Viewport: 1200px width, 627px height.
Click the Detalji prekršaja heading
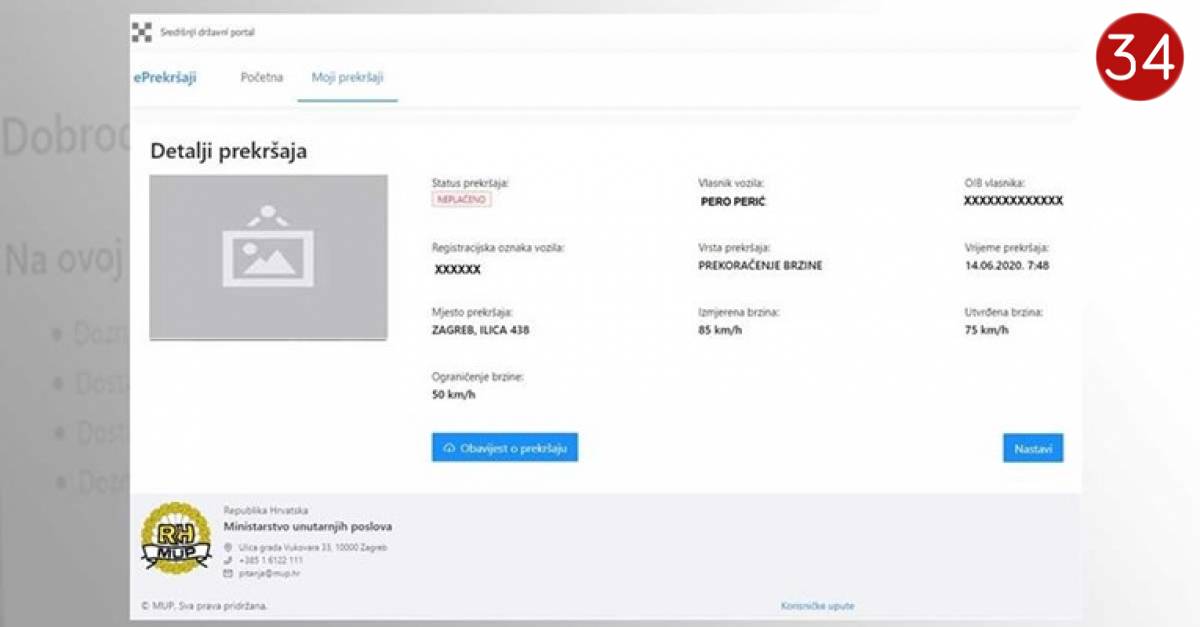pyautogui.click(x=228, y=152)
